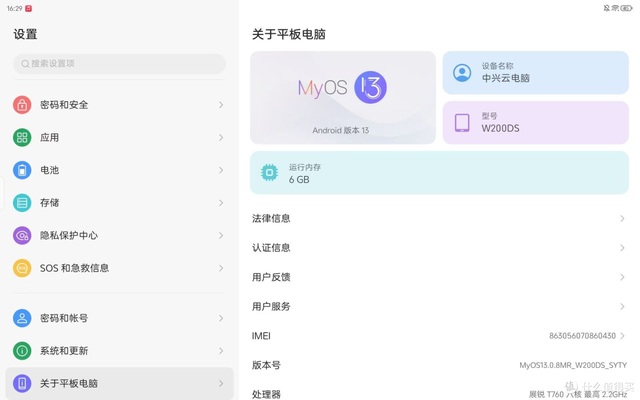Open 密码和帐号 via its chevron
The width and height of the screenshot is (640, 400).
point(221,318)
